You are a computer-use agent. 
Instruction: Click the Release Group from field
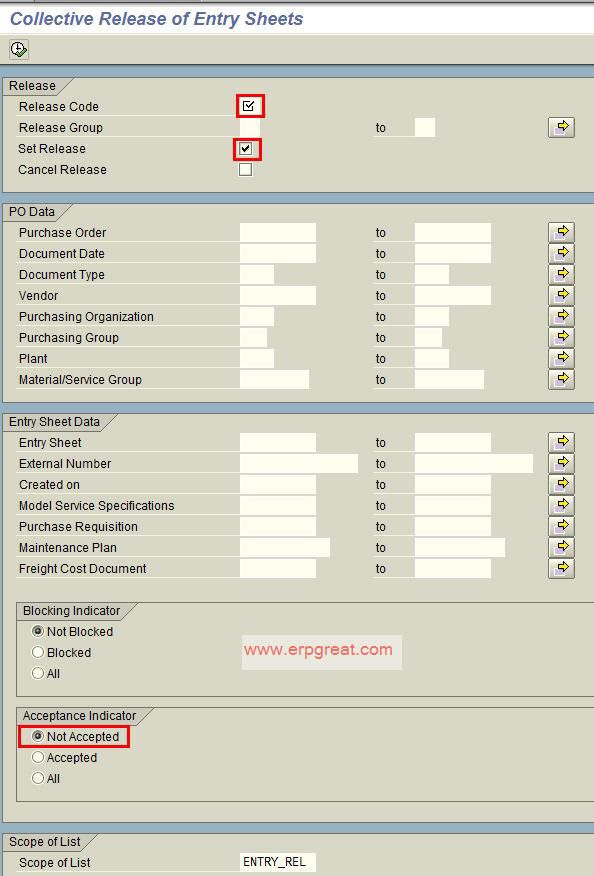click(250, 127)
